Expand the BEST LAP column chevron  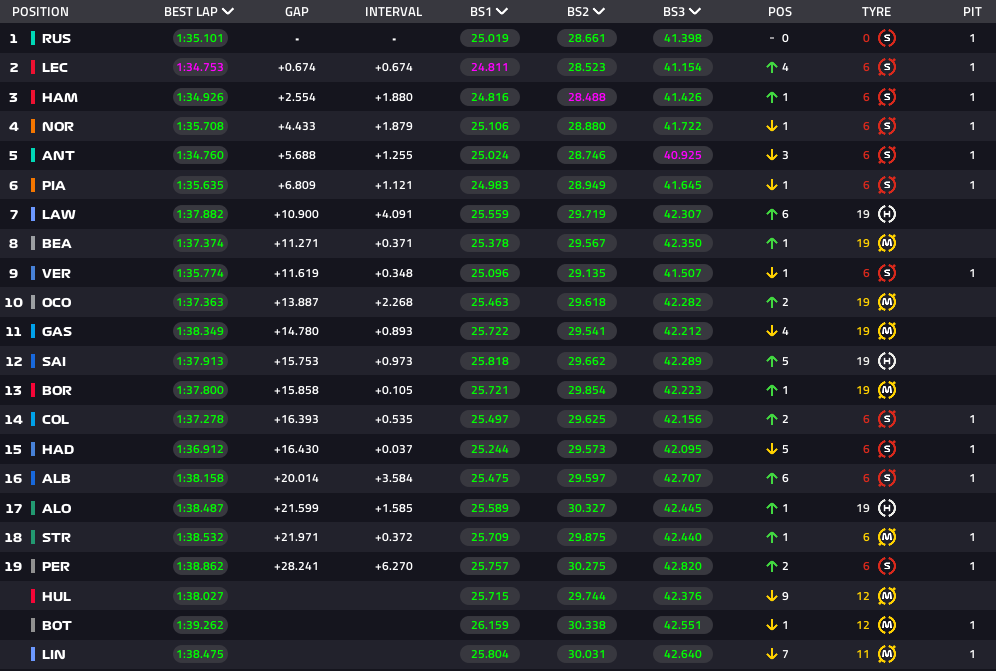pyautogui.click(x=229, y=12)
